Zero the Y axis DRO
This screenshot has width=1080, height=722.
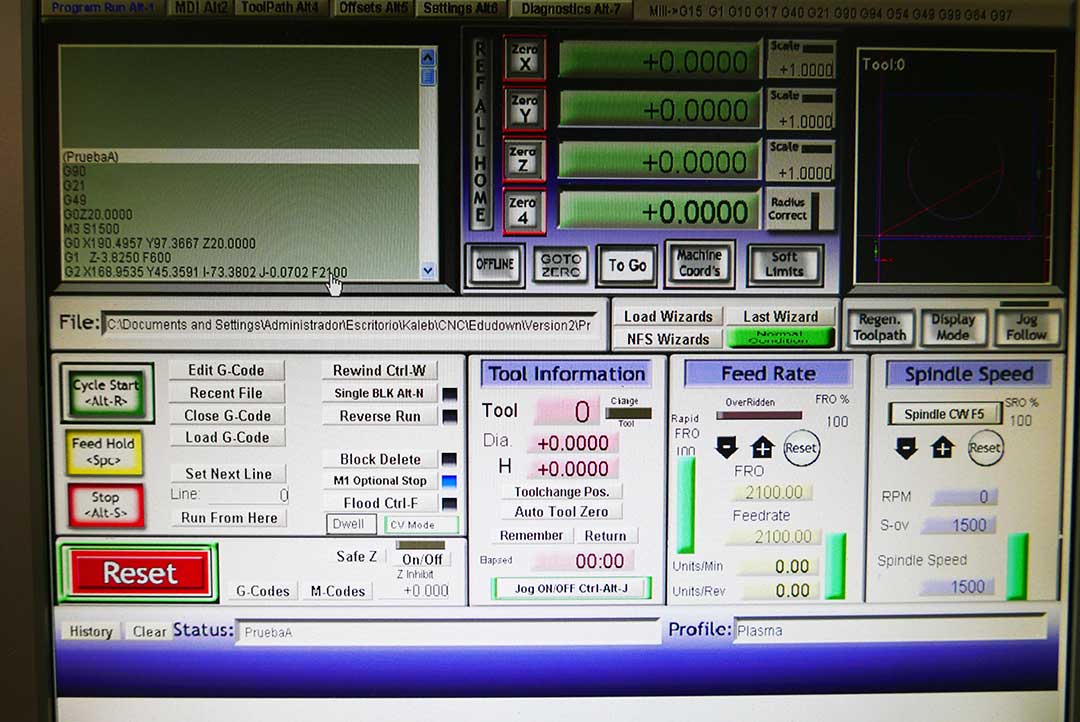point(524,109)
